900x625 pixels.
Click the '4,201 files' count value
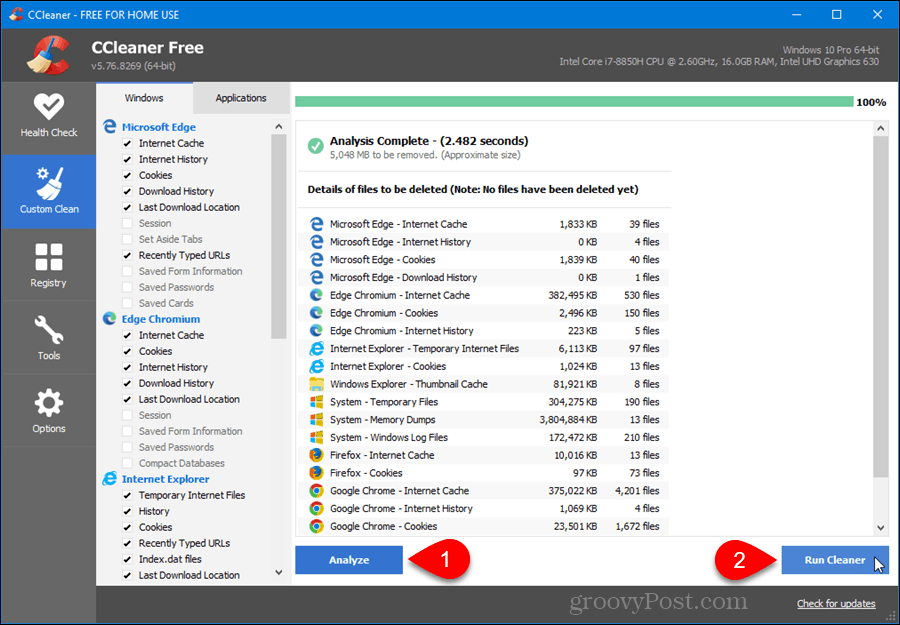[x=637, y=491]
